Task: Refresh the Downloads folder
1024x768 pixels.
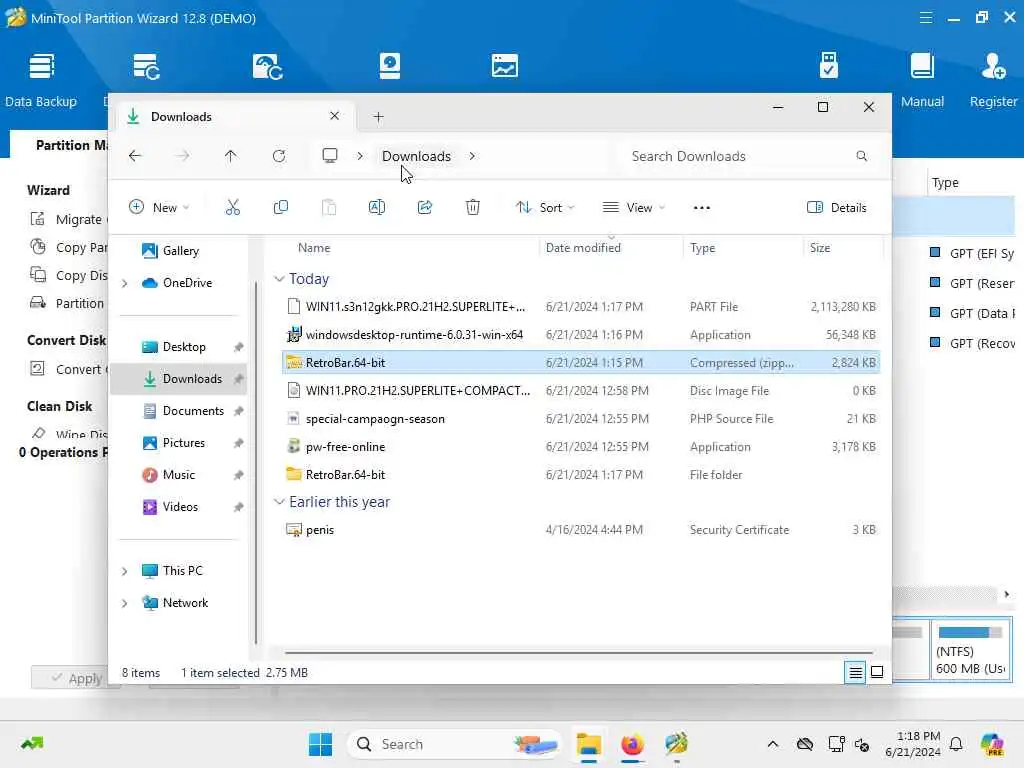Action: point(279,156)
